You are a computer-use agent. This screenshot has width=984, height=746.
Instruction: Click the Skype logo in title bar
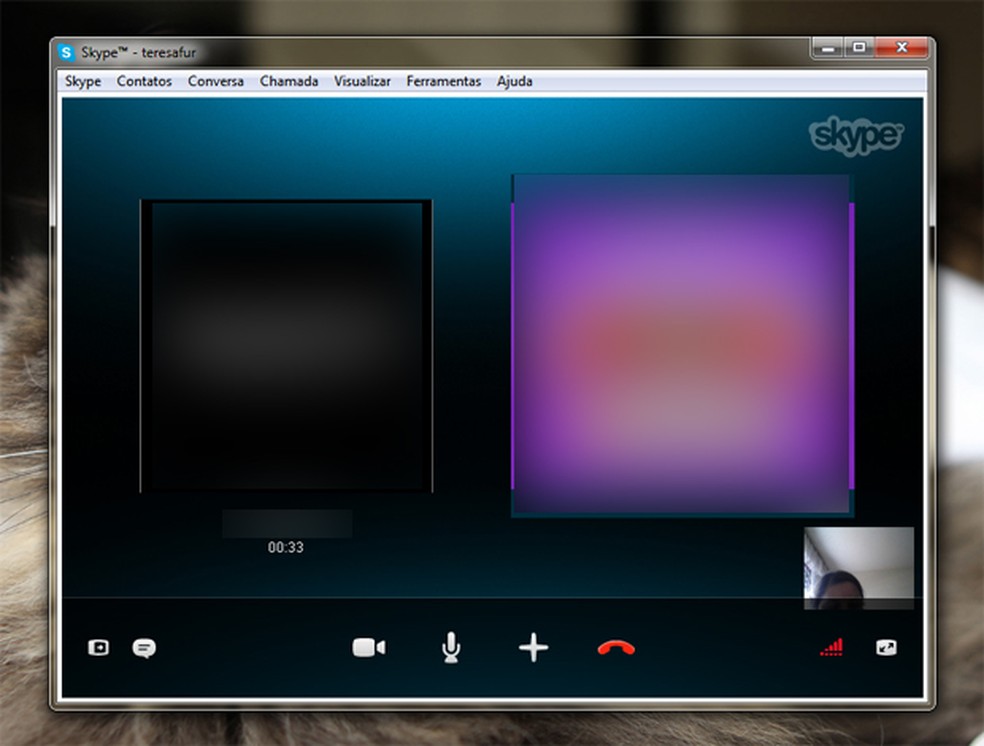tap(66, 52)
